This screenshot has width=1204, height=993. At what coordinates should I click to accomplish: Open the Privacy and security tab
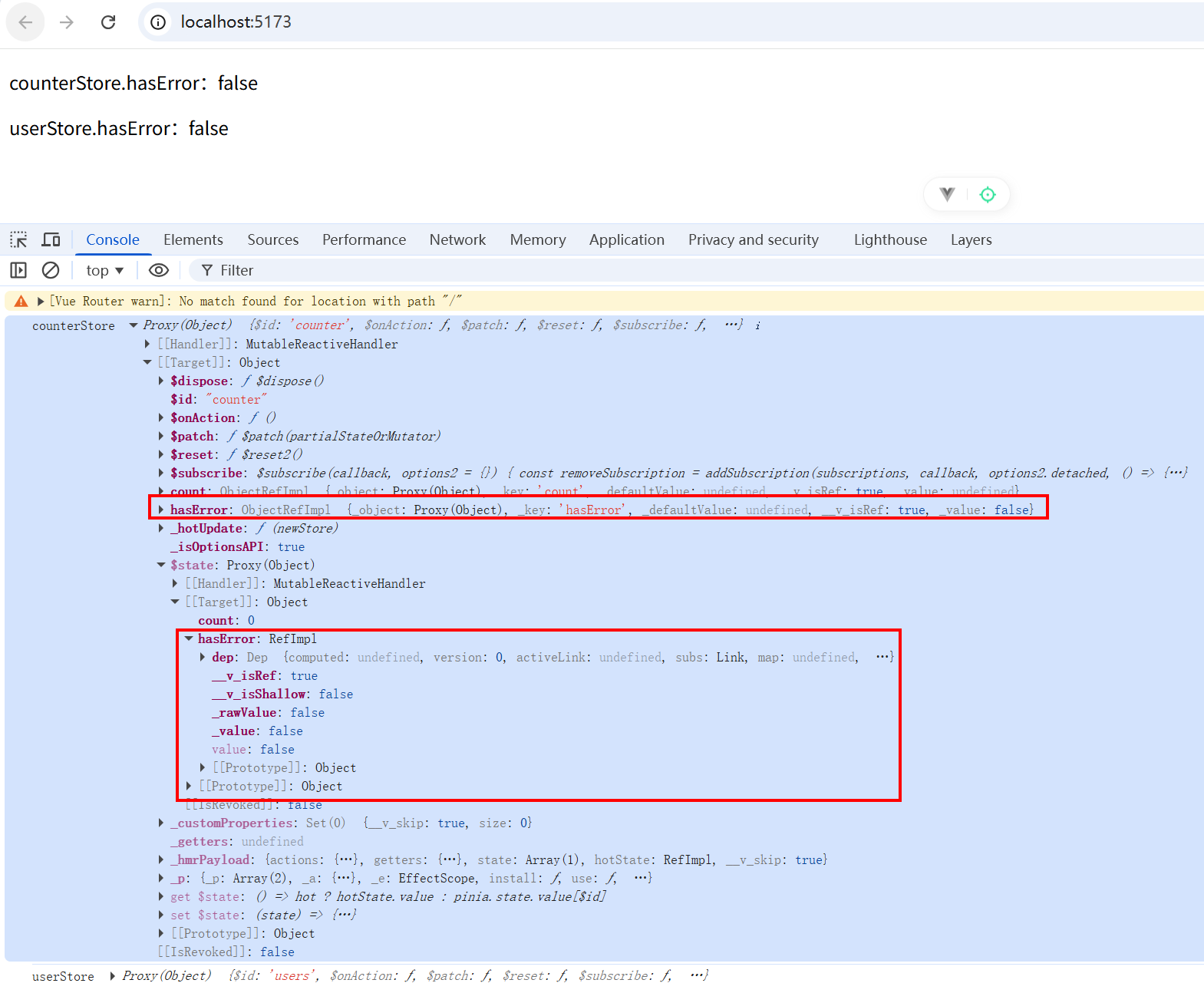[754, 240]
